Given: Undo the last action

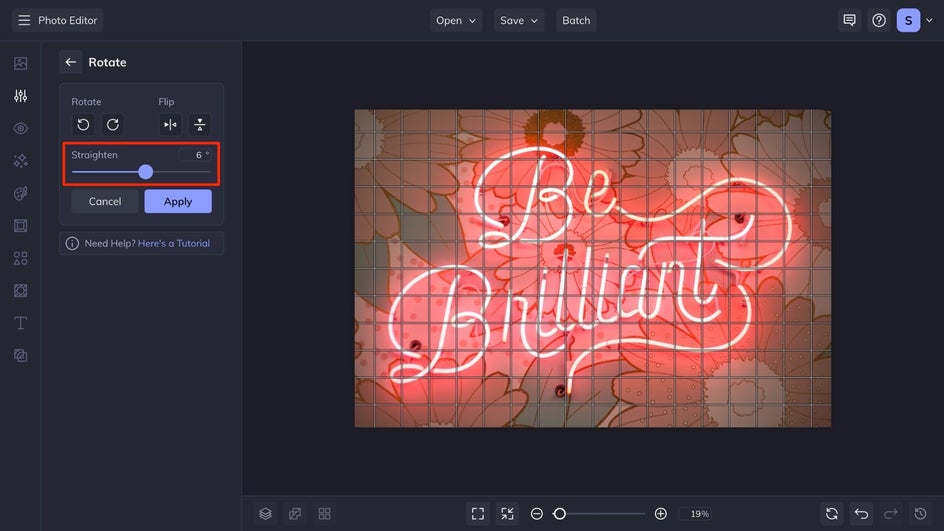Looking at the screenshot, I should pyautogui.click(x=862, y=514).
